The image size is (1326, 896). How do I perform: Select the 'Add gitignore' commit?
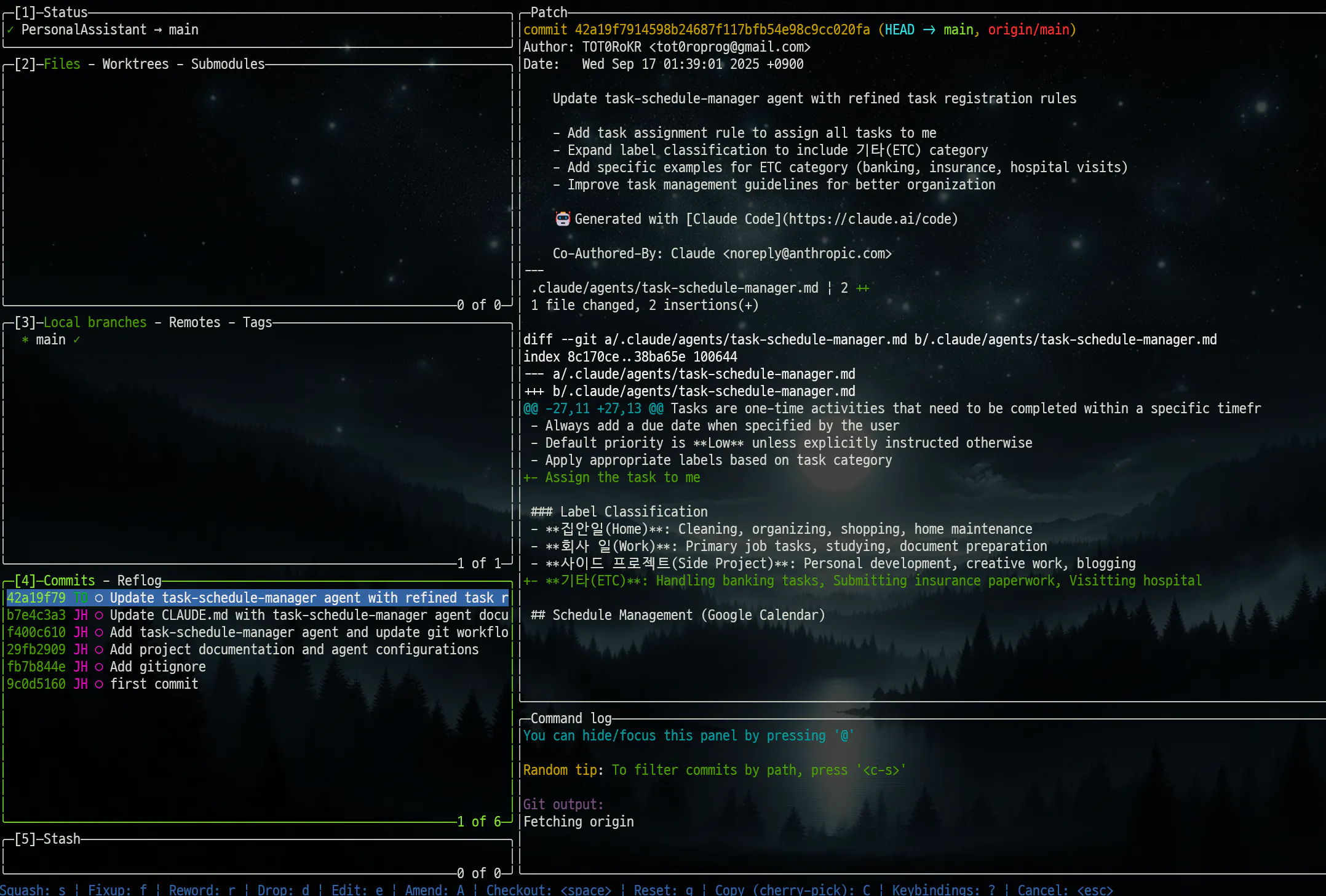coord(257,667)
